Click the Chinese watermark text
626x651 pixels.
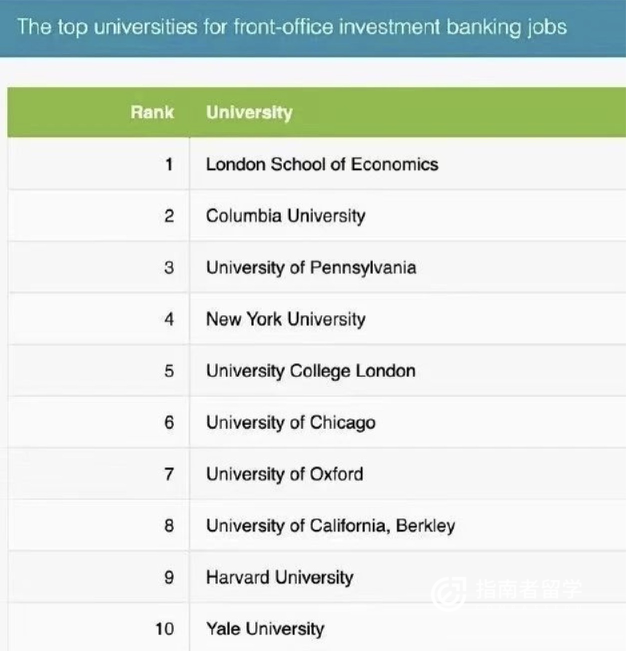[x=529, y=590]
